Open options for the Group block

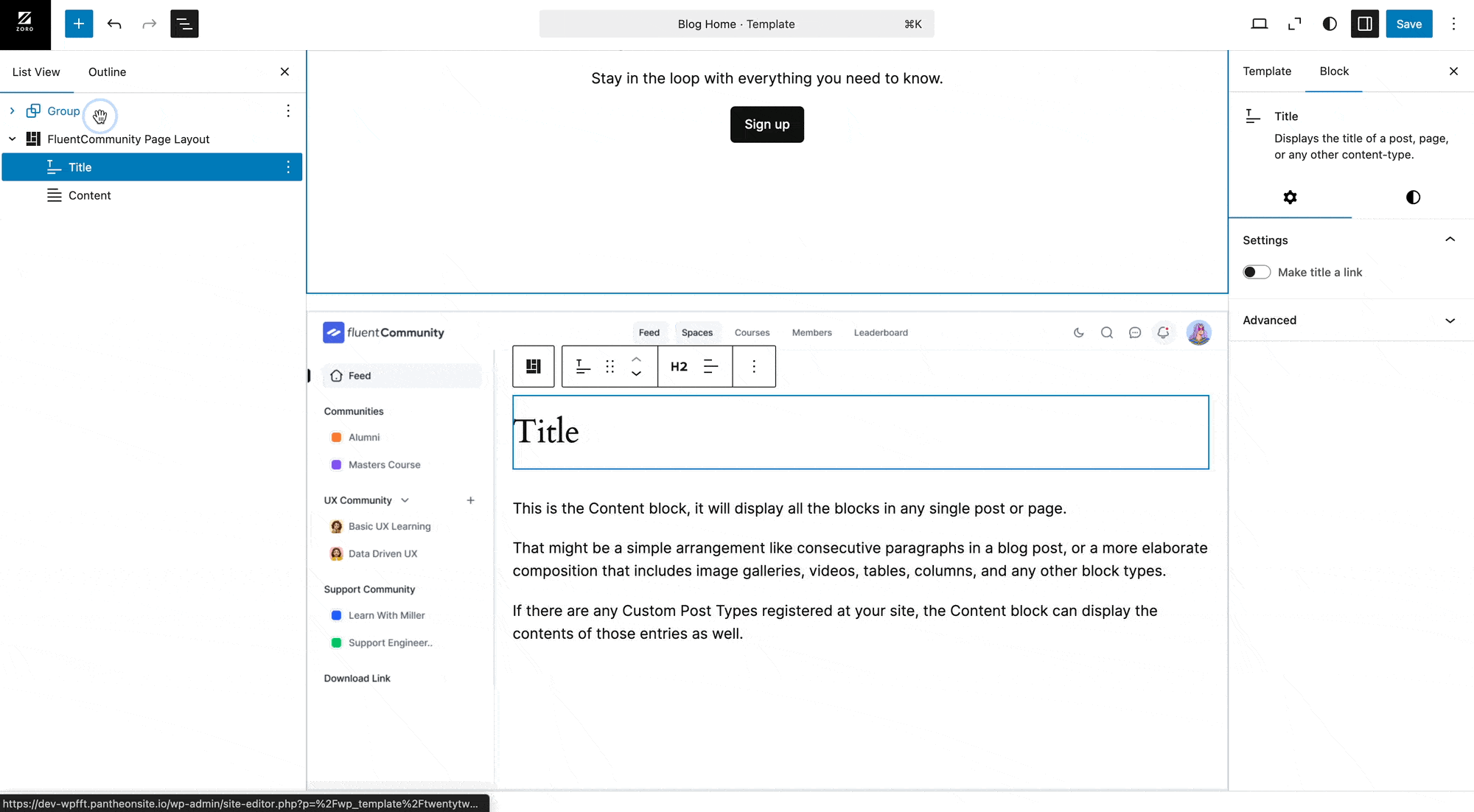(288, 111)
